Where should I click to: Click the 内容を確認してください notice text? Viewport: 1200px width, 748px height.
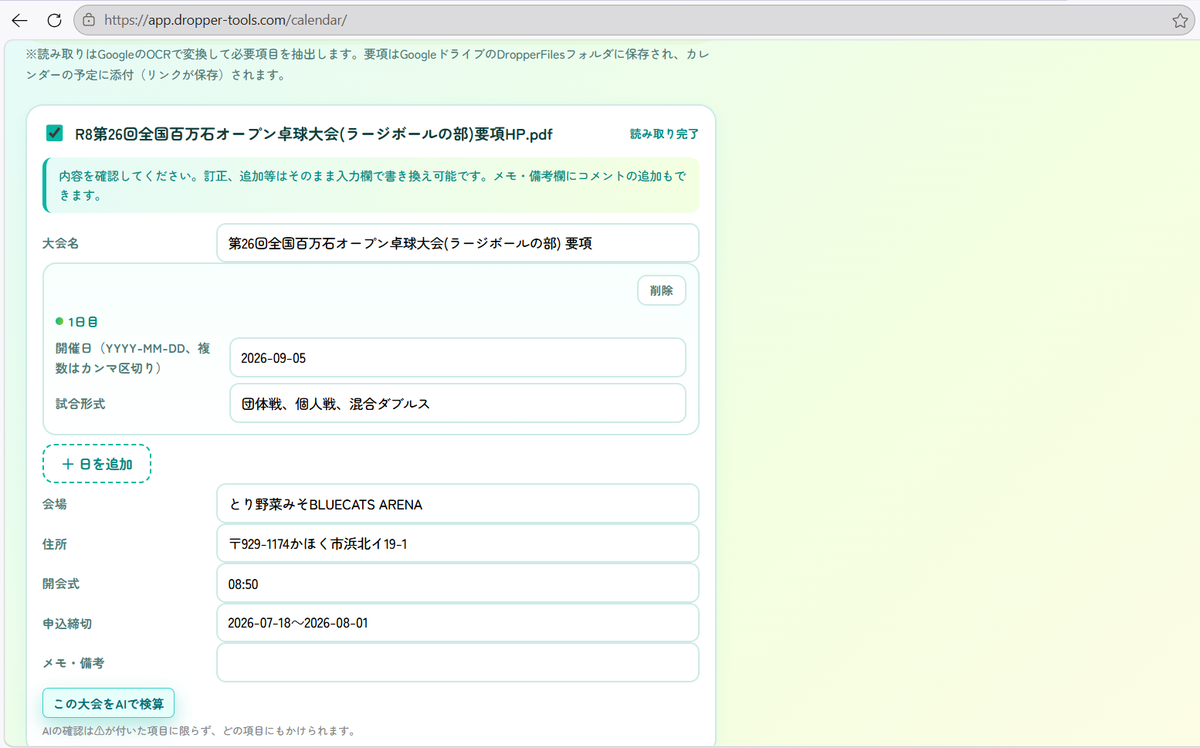pos(372,185)
